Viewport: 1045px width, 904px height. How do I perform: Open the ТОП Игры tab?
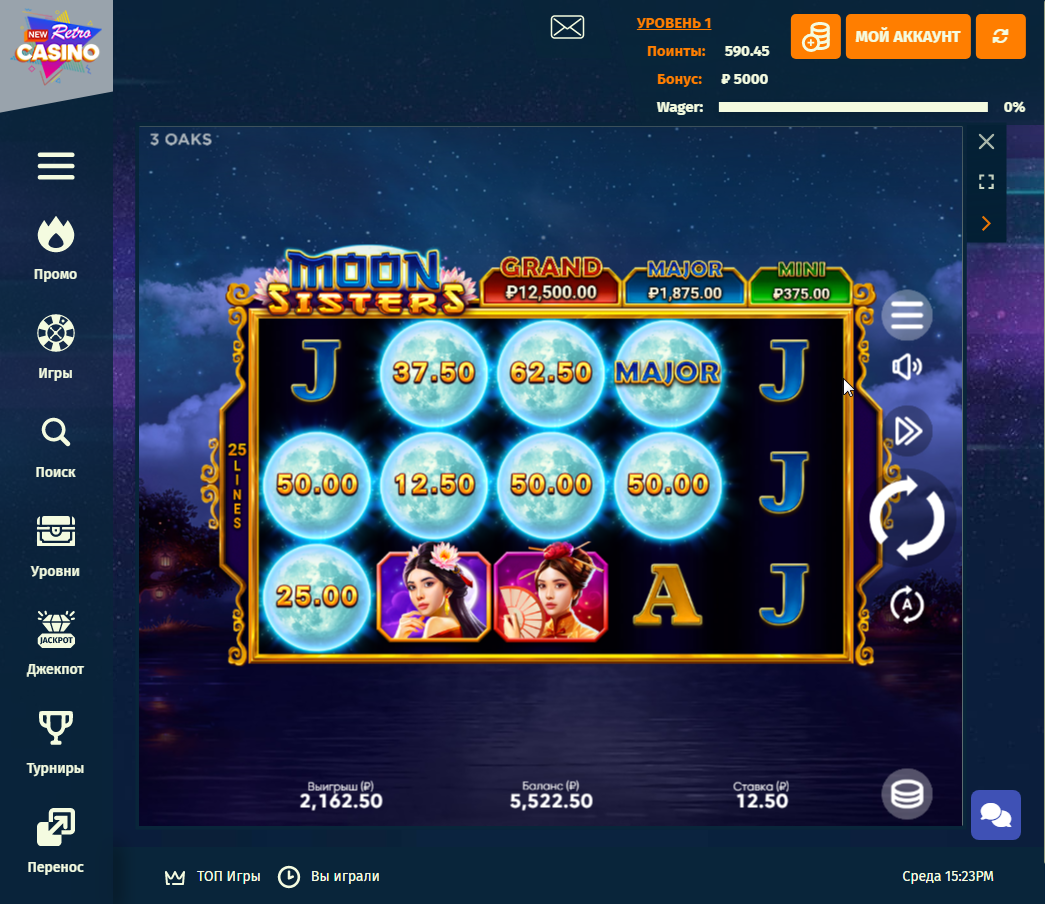pyautogui.click(x=213, y=877)
